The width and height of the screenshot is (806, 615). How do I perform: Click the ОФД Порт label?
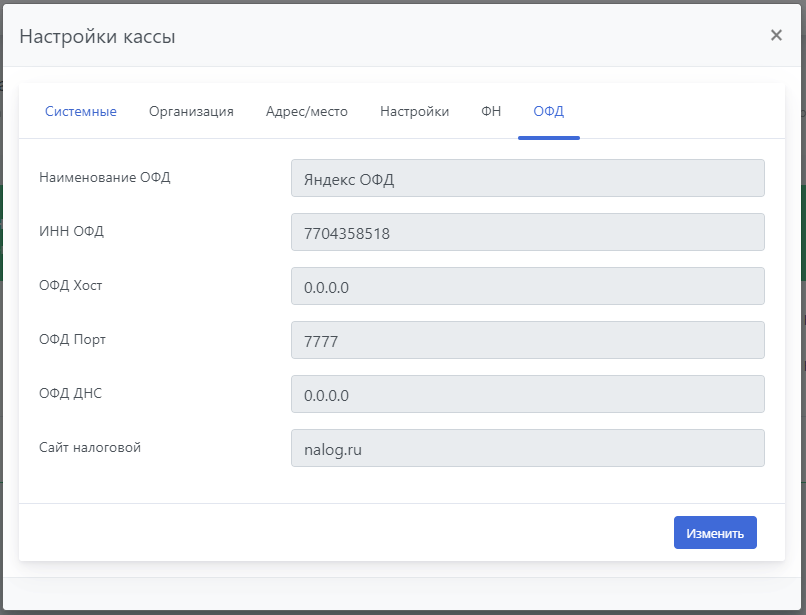coord(72,340)
